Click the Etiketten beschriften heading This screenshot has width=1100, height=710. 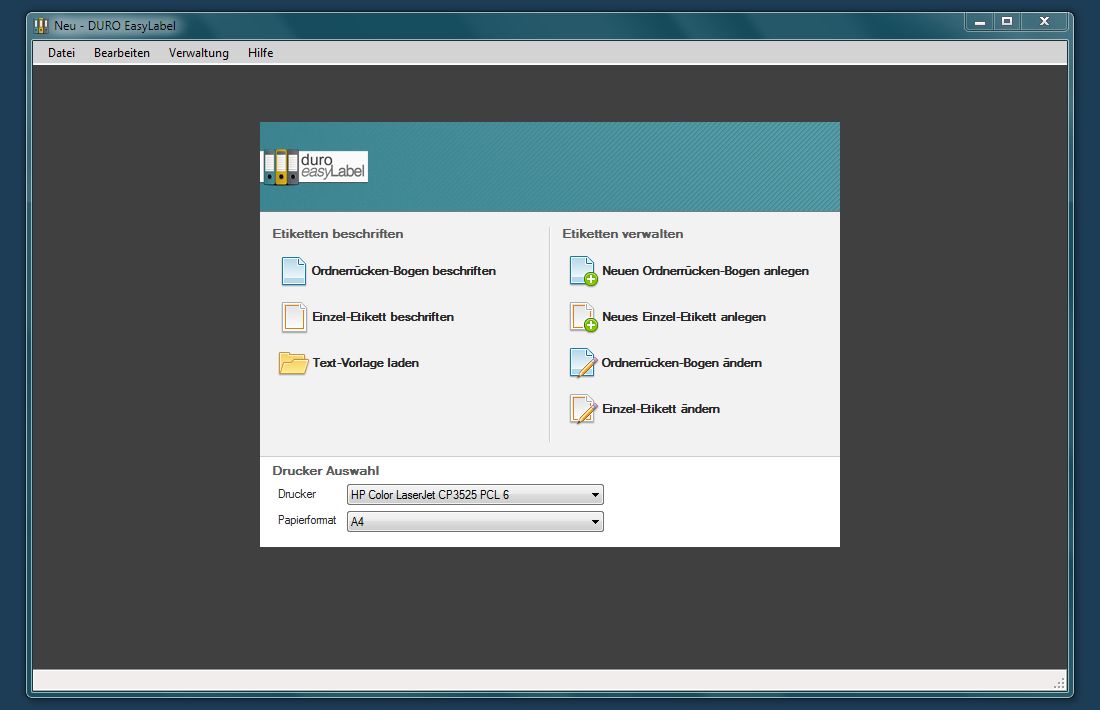[x=337, y=234]
